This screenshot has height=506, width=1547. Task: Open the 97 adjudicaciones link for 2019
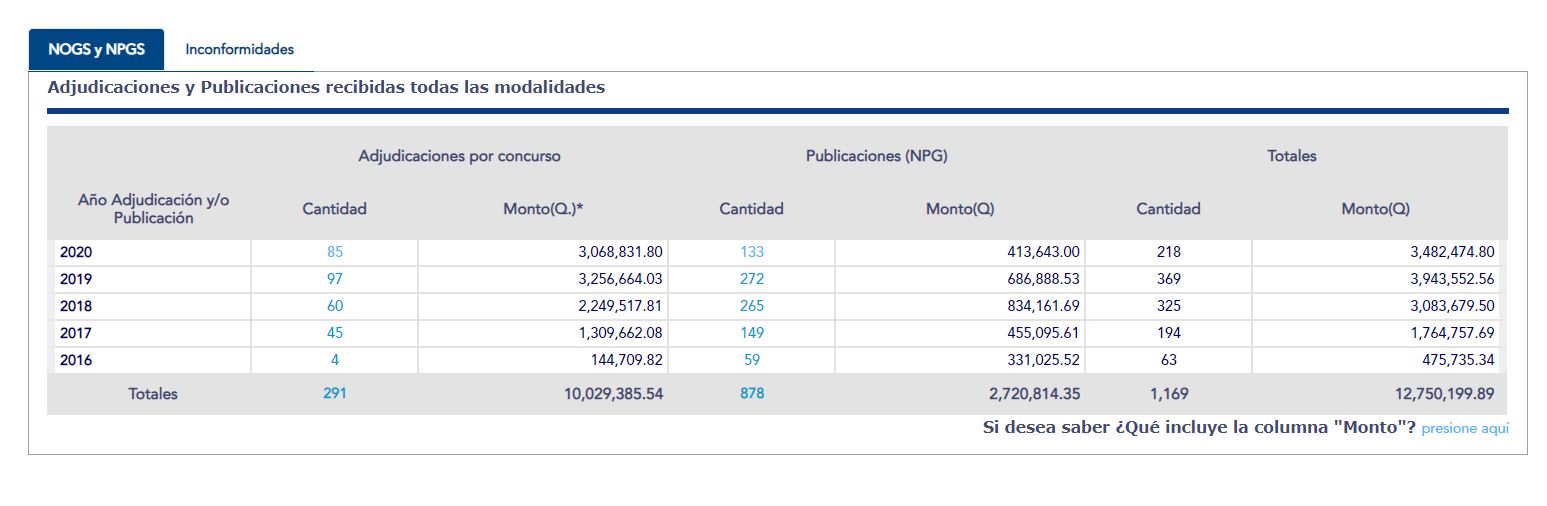[x=334, y=279]
